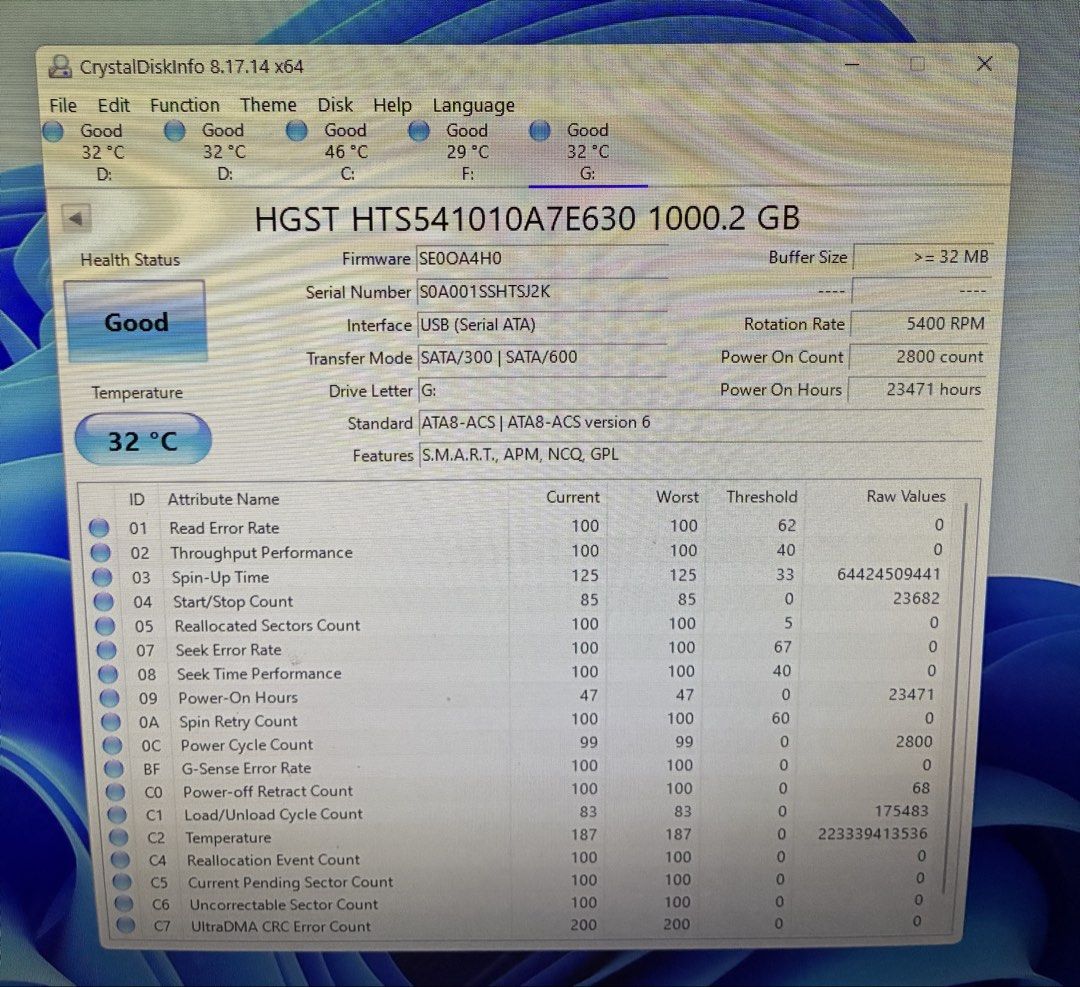Viewport: 1080px width, 987px height.
Task: Click the Threshold column header
Action: [762, 497]
